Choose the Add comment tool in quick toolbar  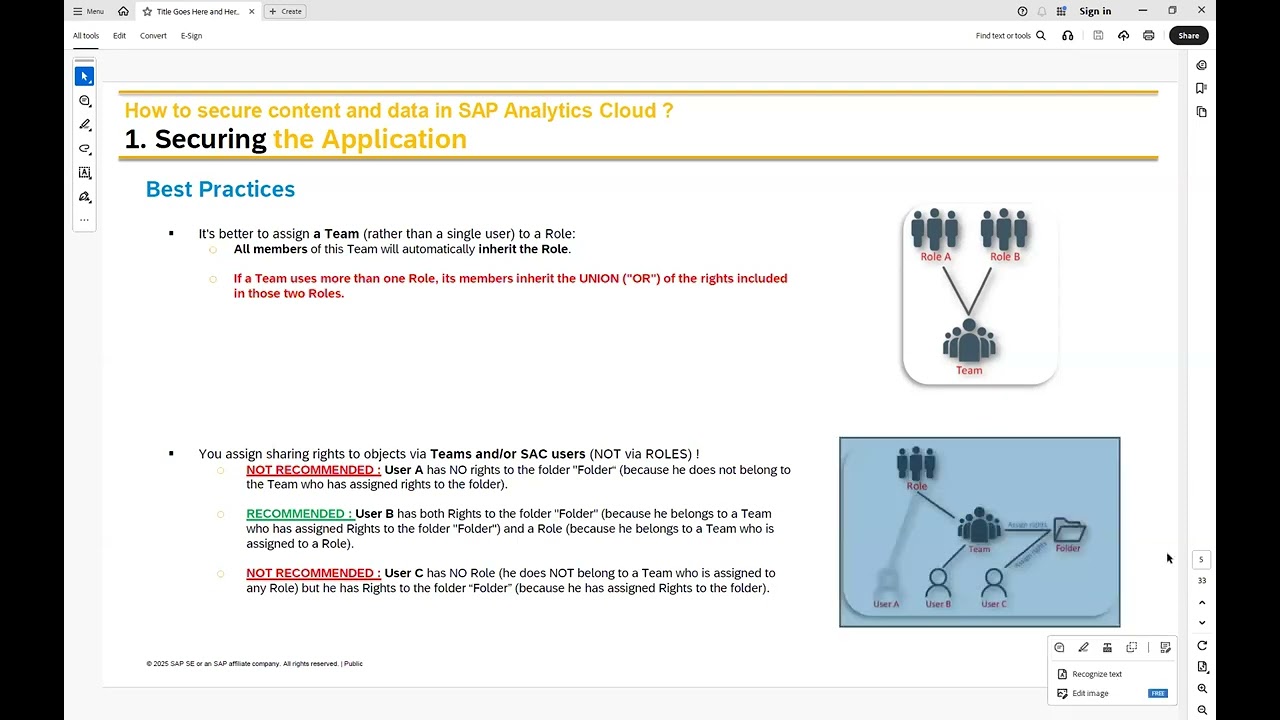pos(85,100)
